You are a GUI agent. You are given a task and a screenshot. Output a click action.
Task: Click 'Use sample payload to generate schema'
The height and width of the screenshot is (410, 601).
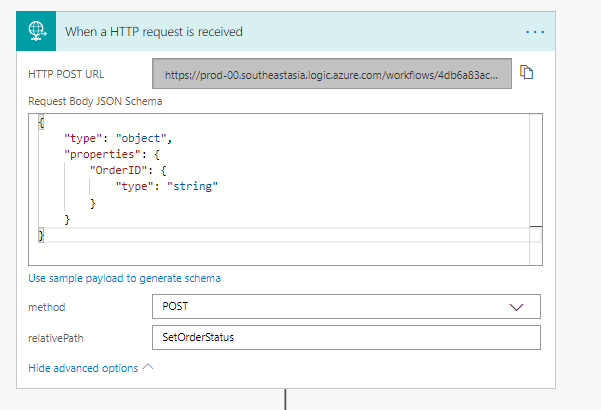point(124,278)
